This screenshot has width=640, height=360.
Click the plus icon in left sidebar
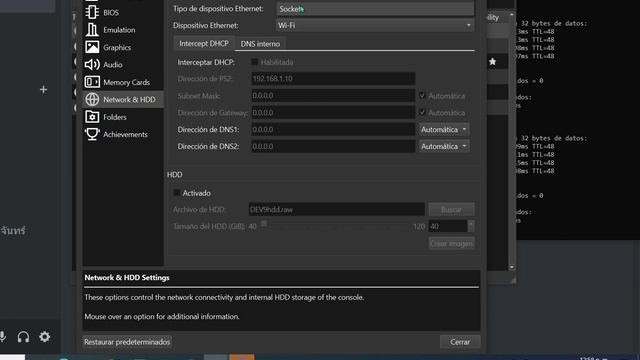(x=43, y=89)
